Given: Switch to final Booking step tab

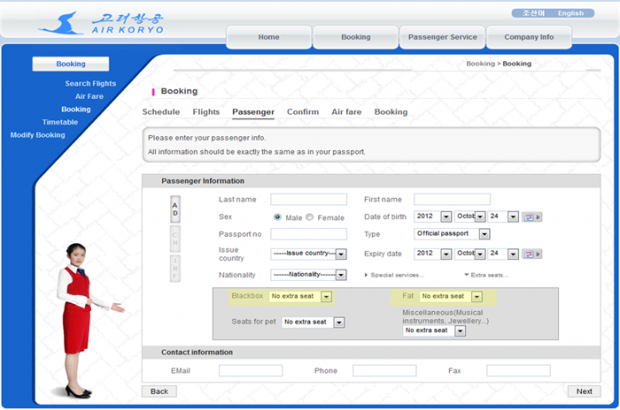Looking at the screenshot, I should pyautogui.click(x=391, y=112).
